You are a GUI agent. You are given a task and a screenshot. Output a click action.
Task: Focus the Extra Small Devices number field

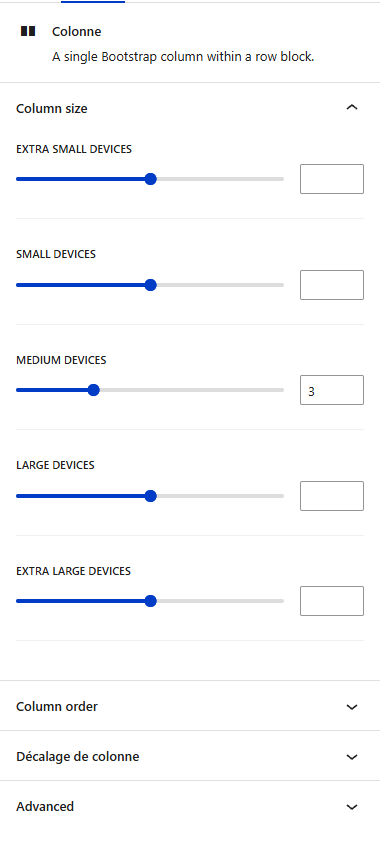pyautogui.click(x=332, y=179)
